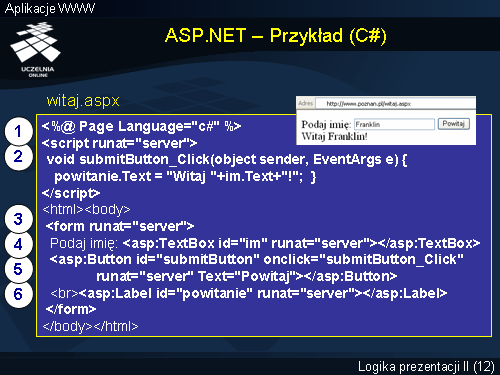The height and width of the screenshot is (375, 500).
Task: Click the "powitanie.Text = "Witaj"" code line
Action: pyautogui.click(x=185, y=176)
